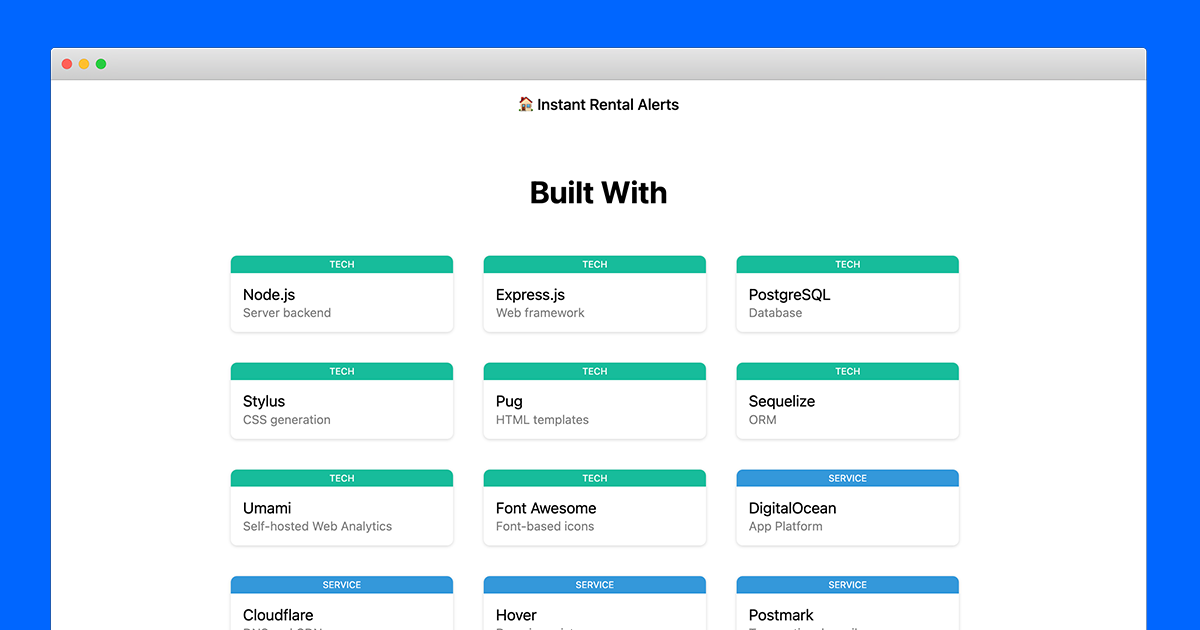Click the SERVICE label above DigitalOcean
The image size is (1200, 630).
click(848, 479)
